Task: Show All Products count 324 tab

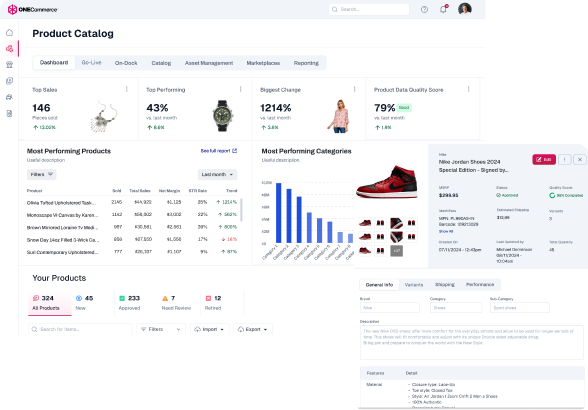Action: pyautogui.click(x=50, y=302)
